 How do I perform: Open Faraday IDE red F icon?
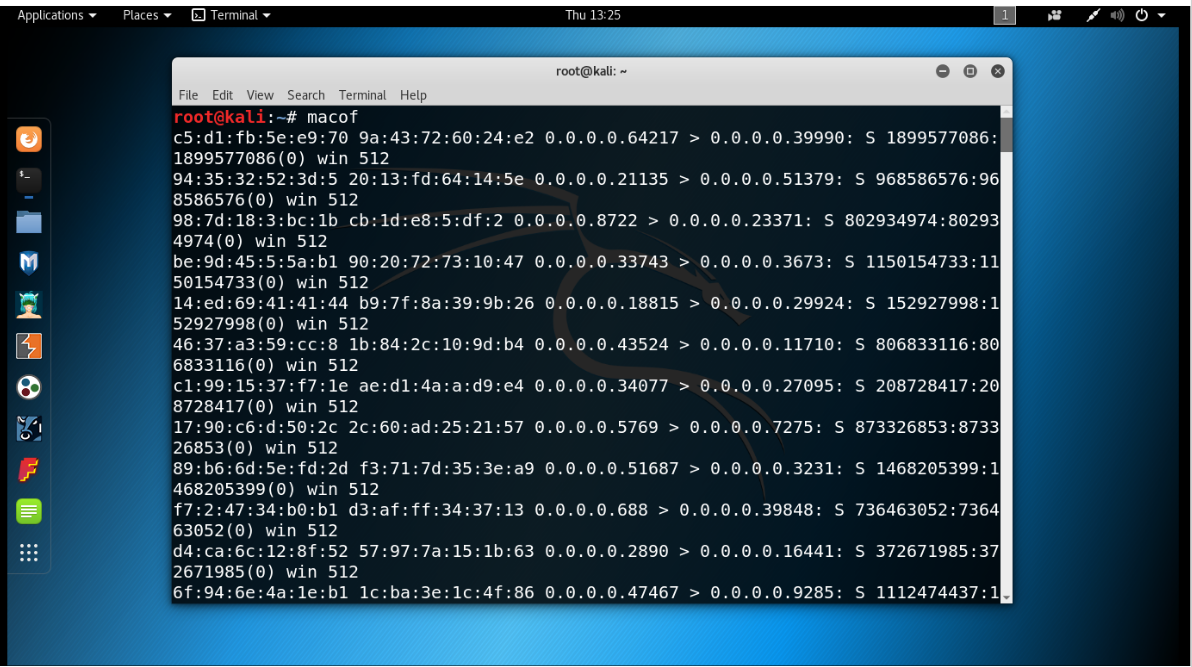point(29,470)
